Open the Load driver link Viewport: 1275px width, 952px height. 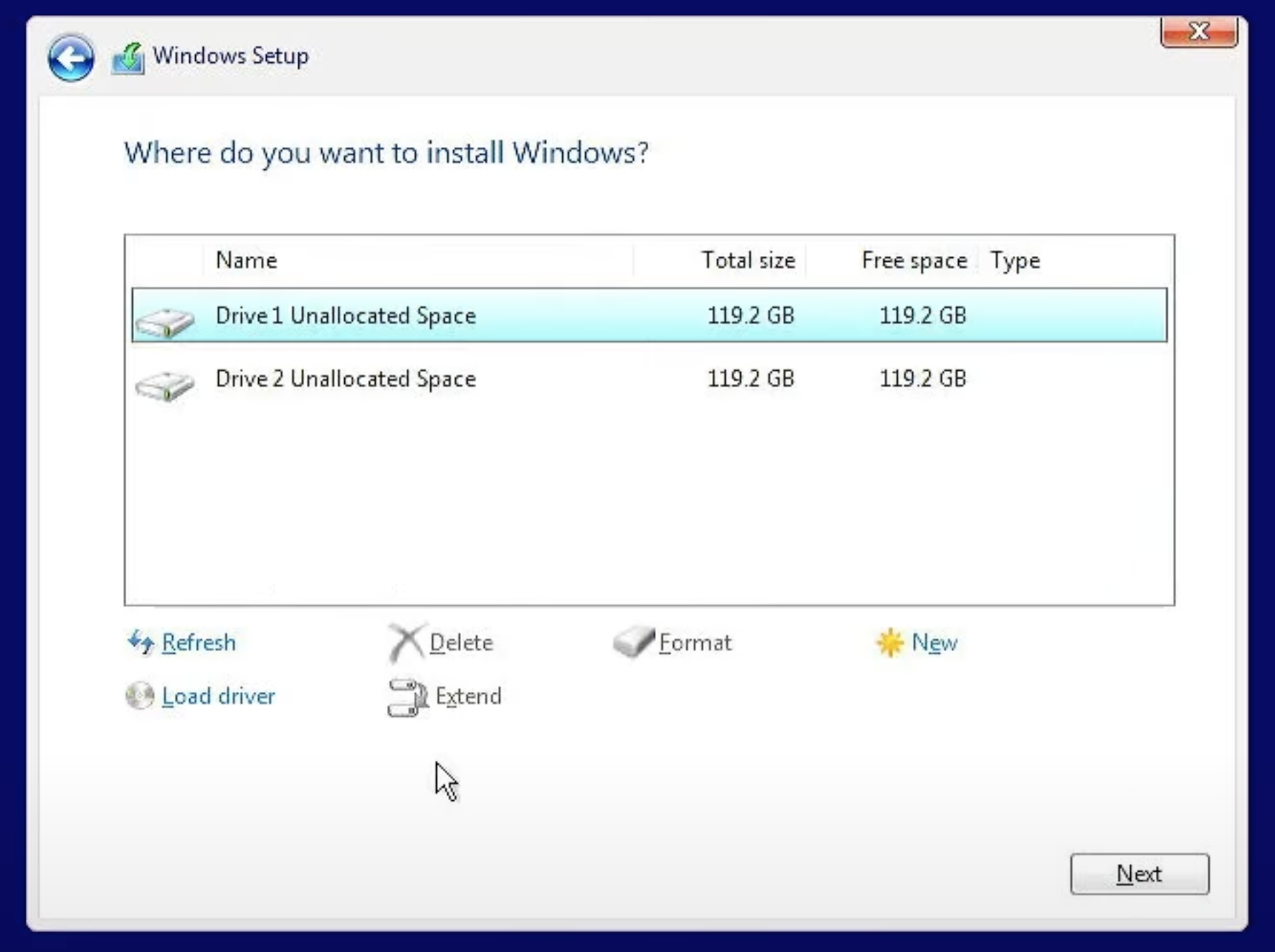click(219, 696)
